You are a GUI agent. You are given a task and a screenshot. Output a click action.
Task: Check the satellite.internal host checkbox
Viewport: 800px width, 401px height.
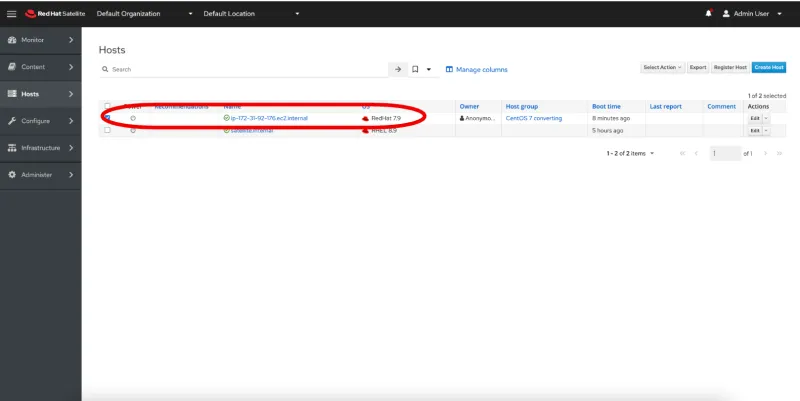pyautogui.click(x=108, y=130)
